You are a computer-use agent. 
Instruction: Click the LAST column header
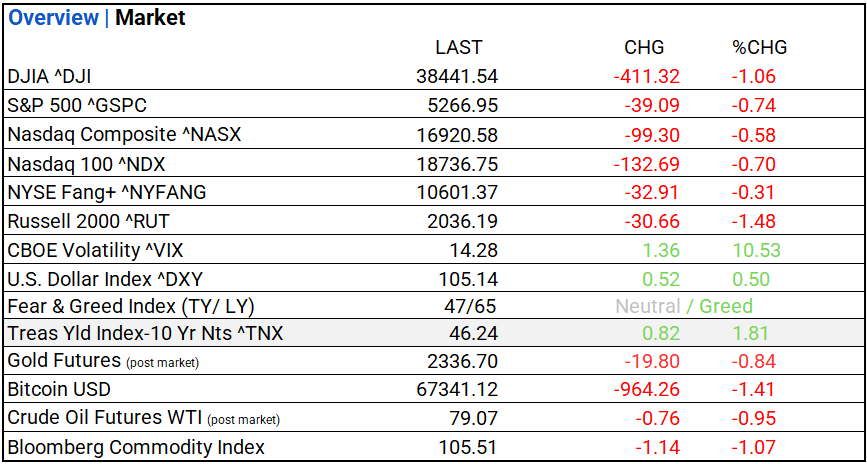click(459, 47)
